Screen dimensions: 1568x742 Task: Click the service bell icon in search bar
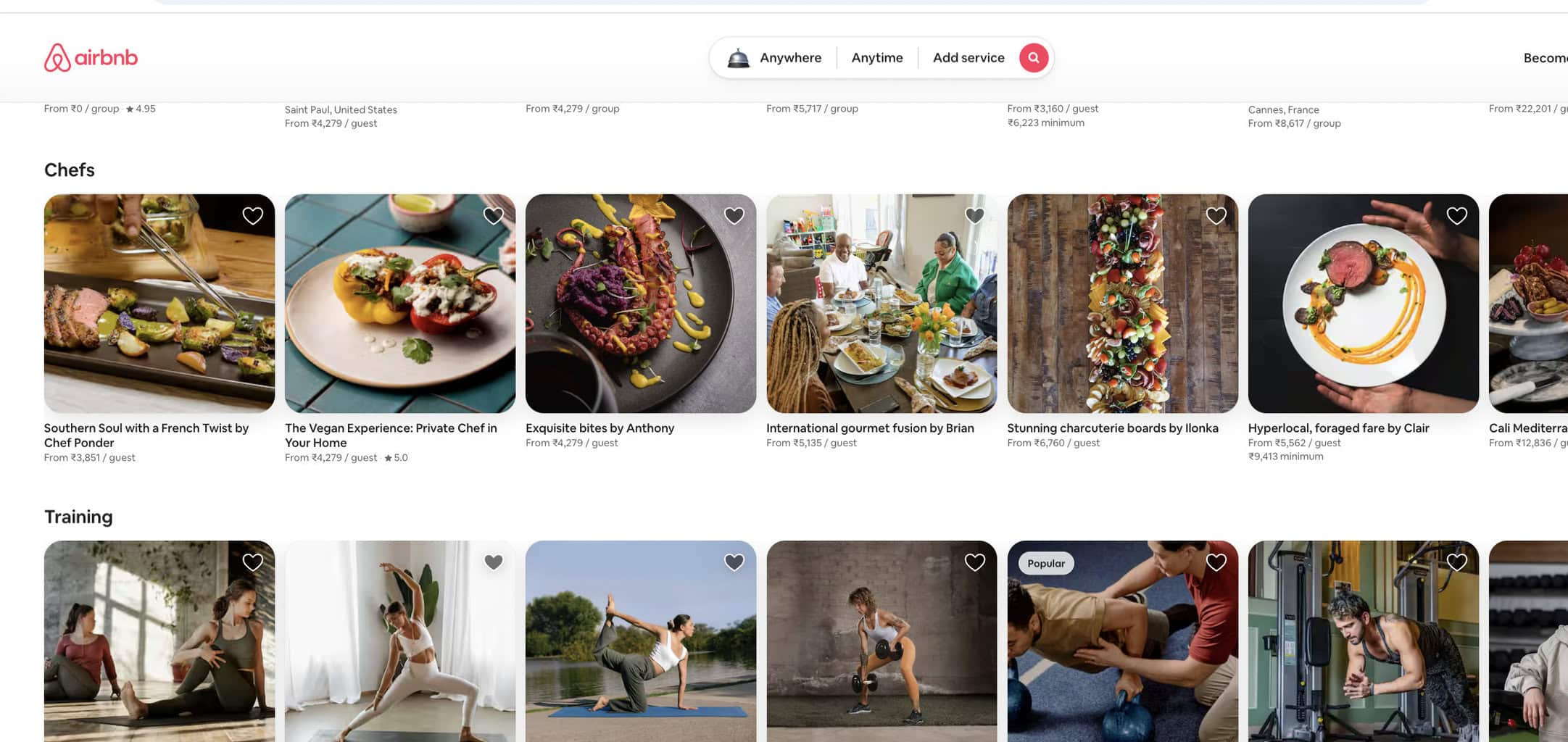click(x=738, y=58)
